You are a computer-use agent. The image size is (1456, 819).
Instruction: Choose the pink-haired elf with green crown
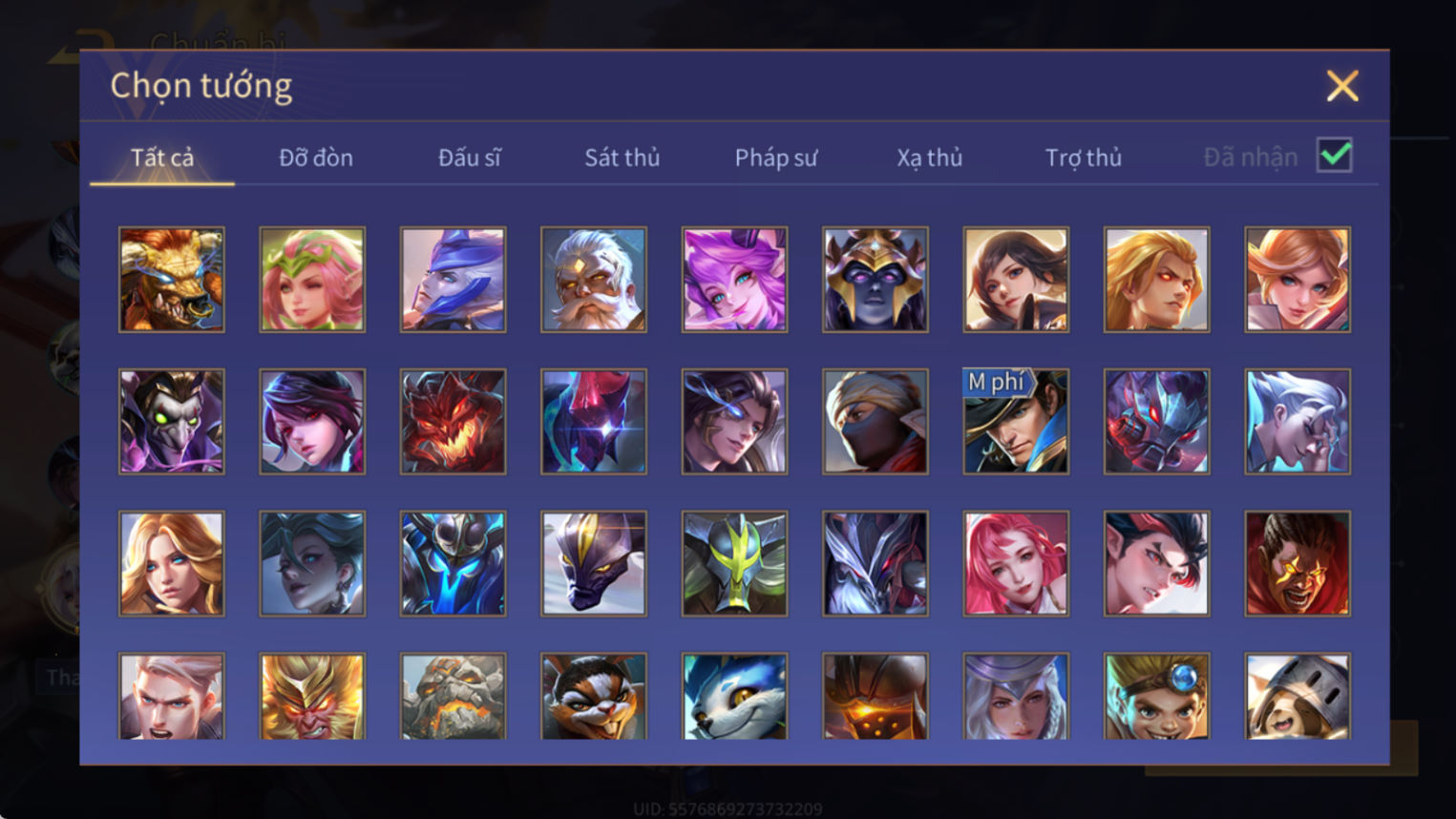tap(312, 280)
